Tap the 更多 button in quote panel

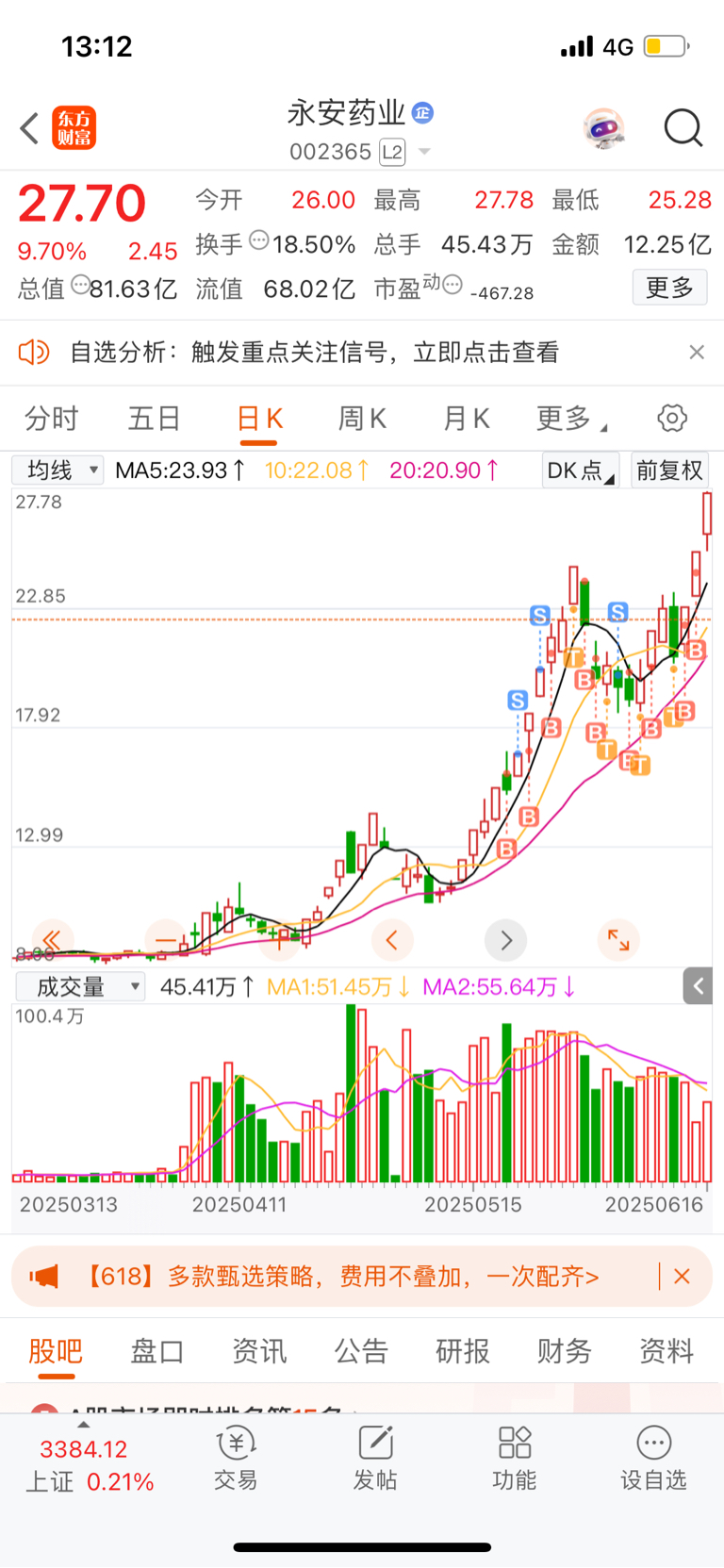pos(669,288)
